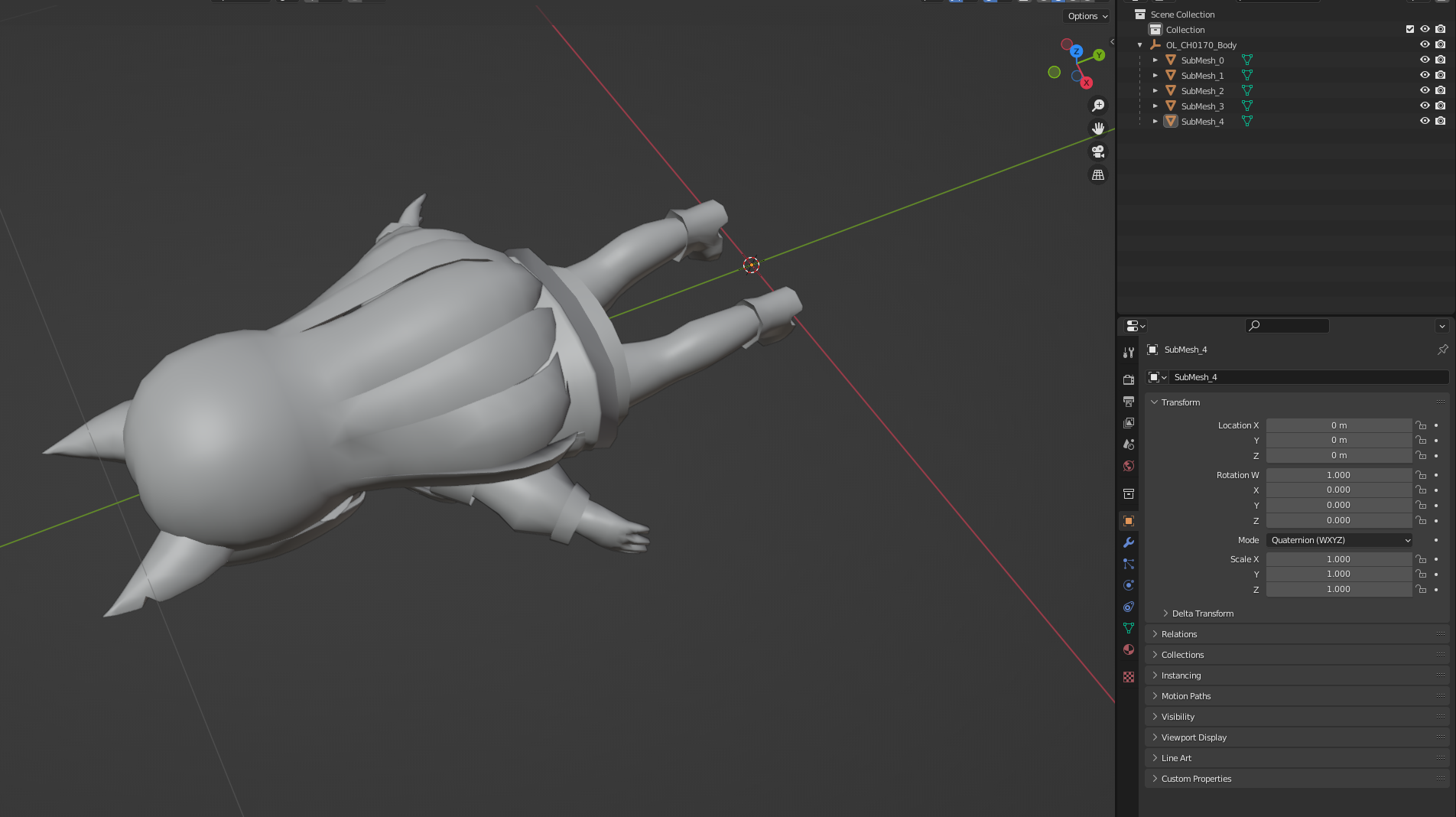1456x817 pixels.
Task: Switch perspective/orthographic grid icon
Action: (x=1098, y=174)
